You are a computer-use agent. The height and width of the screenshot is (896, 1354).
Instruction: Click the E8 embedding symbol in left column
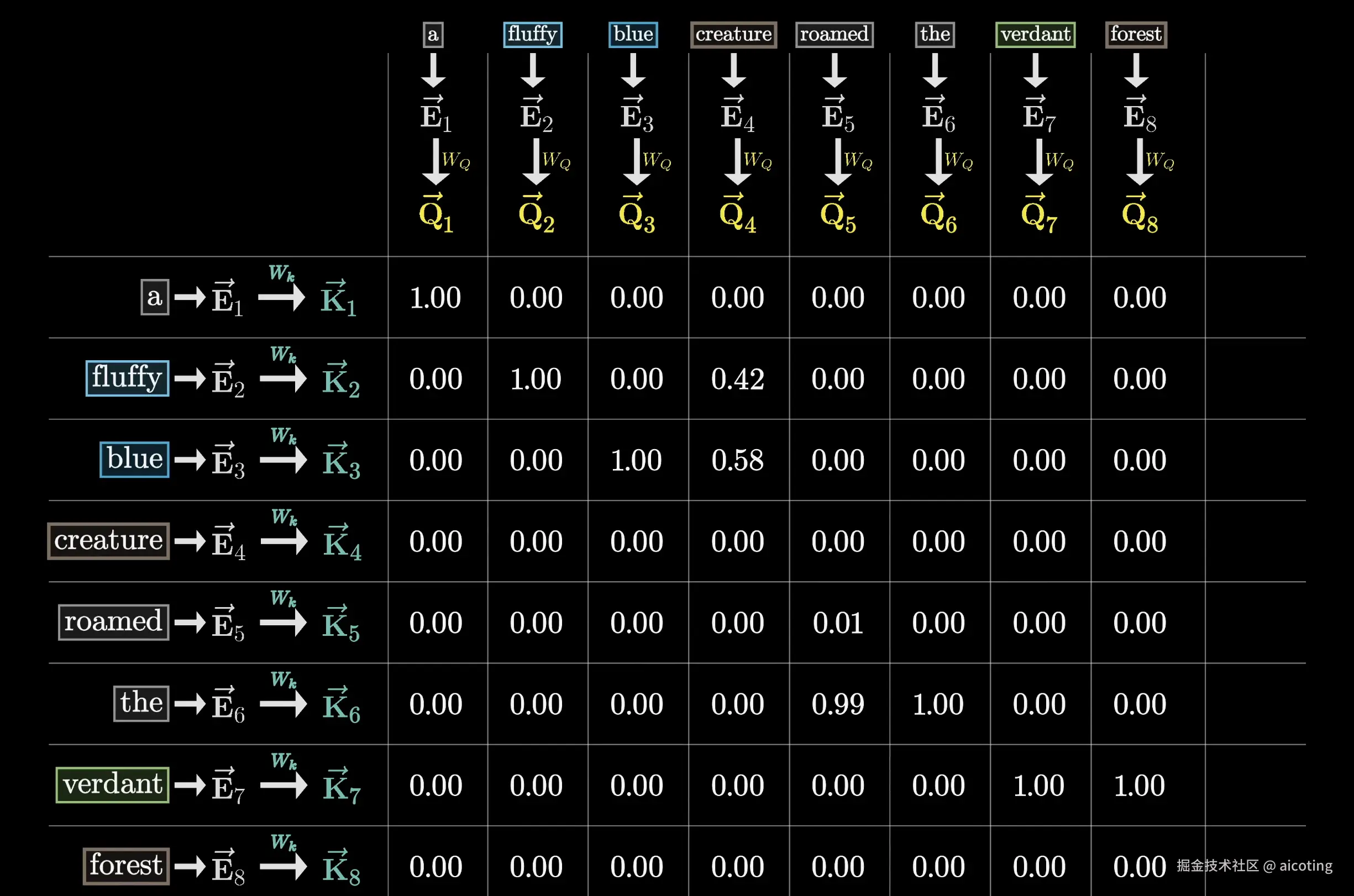tap(228, 867)
